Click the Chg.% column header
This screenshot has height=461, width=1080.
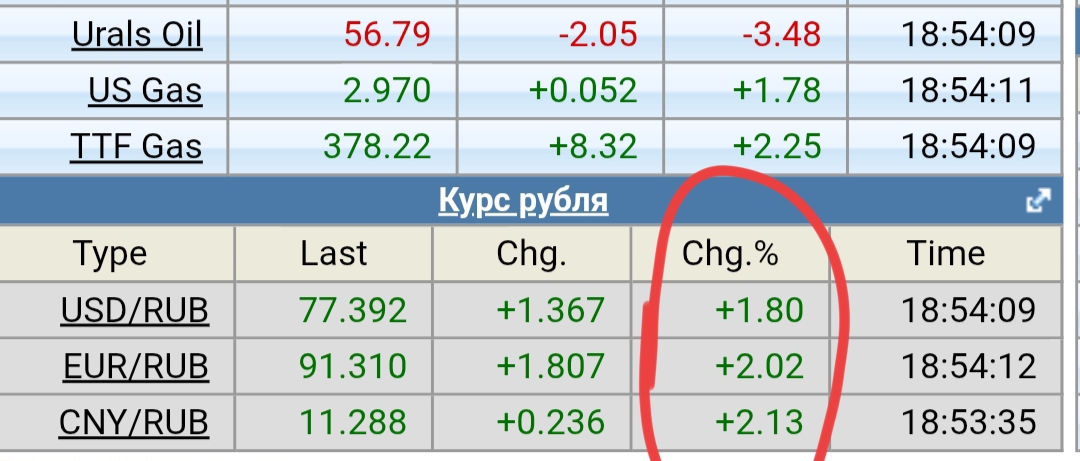pos(730,255)
